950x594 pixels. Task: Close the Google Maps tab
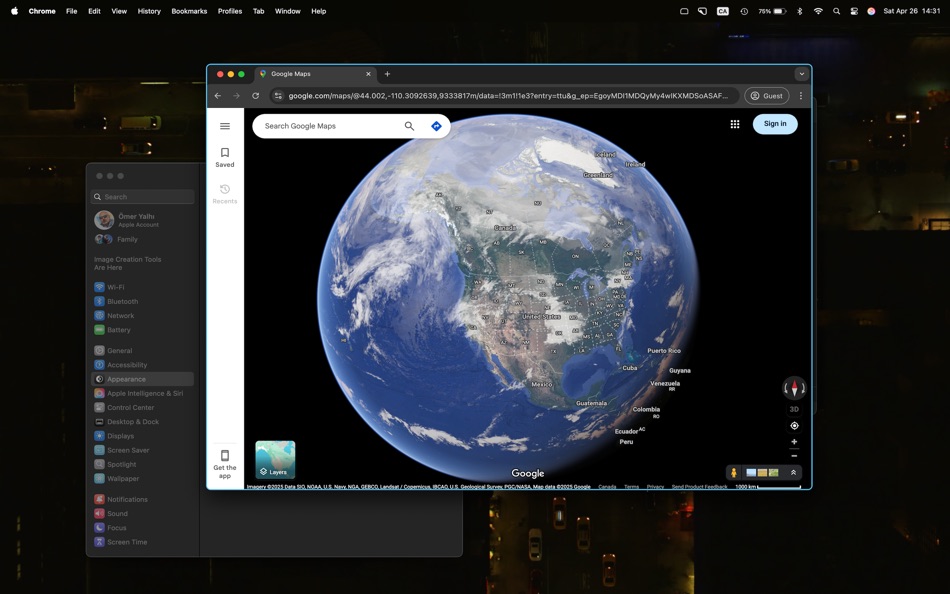pyautogui.click(x=368, y=74)
